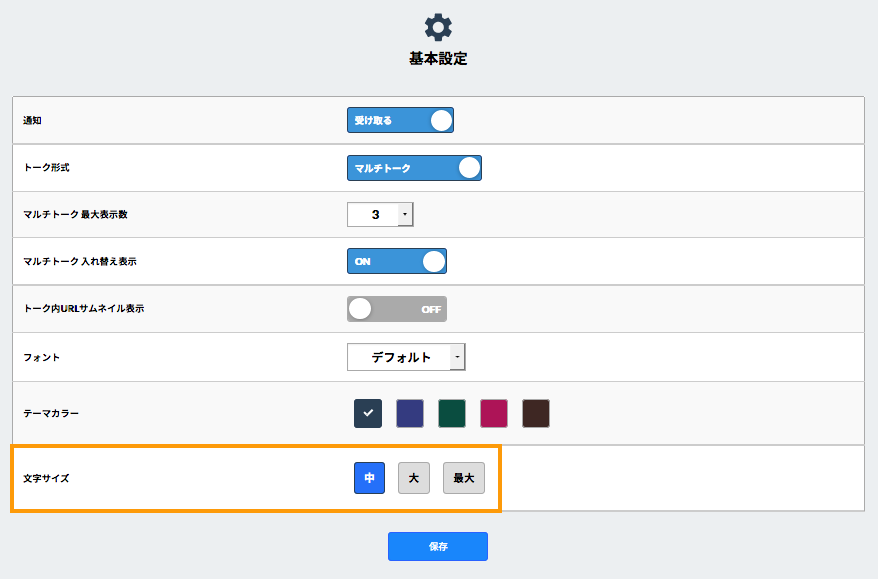Image resolution: width=878 pixels, height=579 pixels.
Task: Click the トーク形式 row label
Action: coord(46,168)
